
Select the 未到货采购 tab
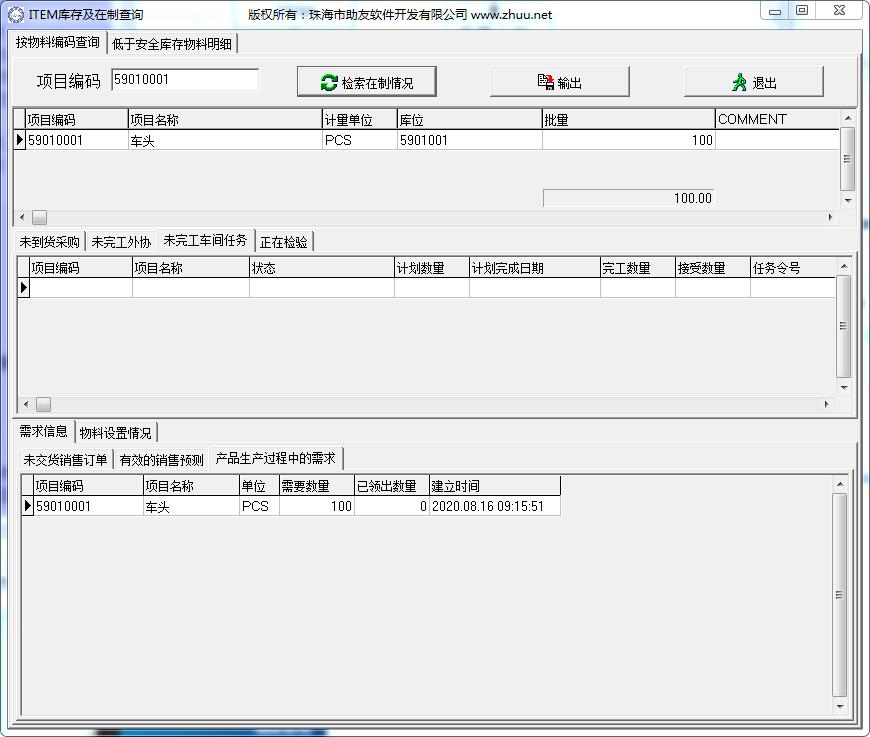pyautogui.click(x=49, y=242)
